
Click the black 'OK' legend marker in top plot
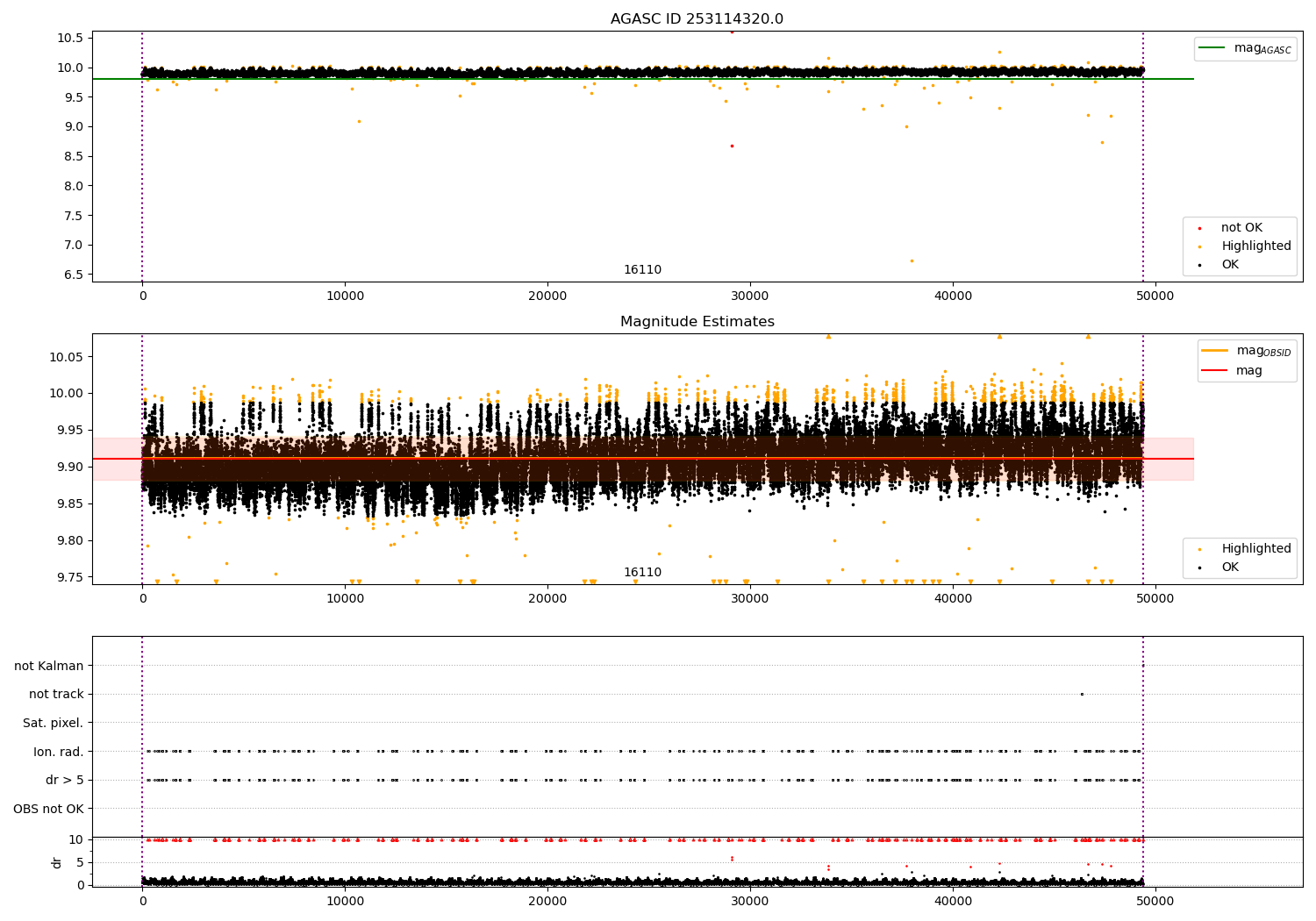click(x=1199, y=265)
